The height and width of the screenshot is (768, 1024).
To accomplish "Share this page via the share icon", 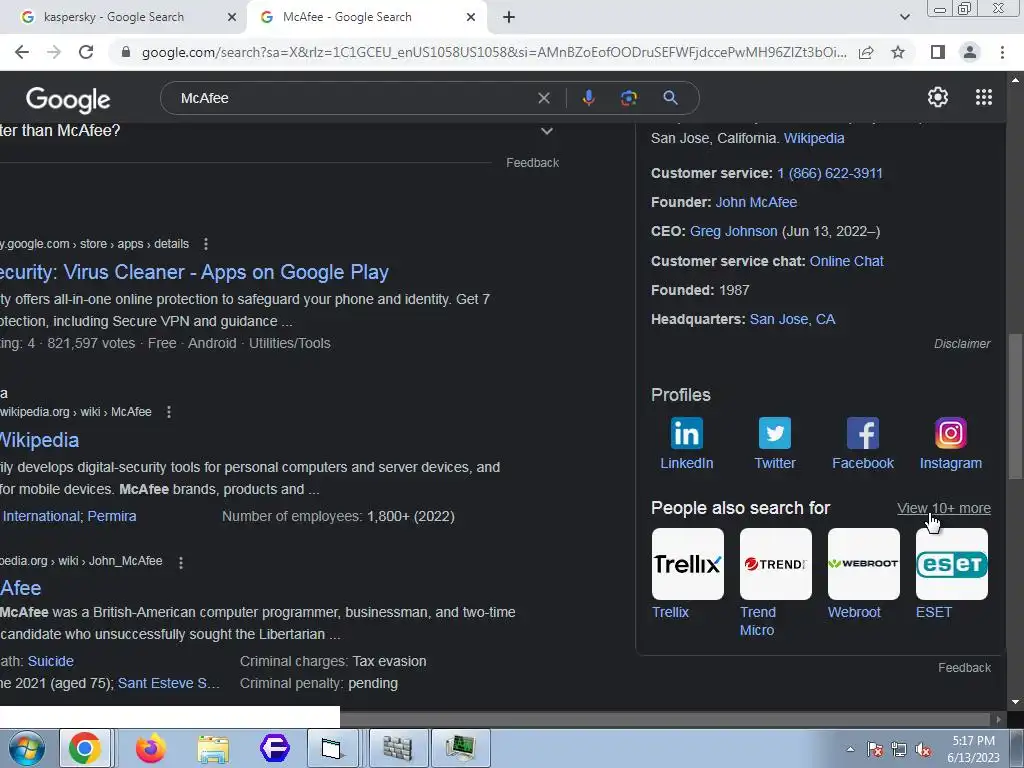I will 866,52.
